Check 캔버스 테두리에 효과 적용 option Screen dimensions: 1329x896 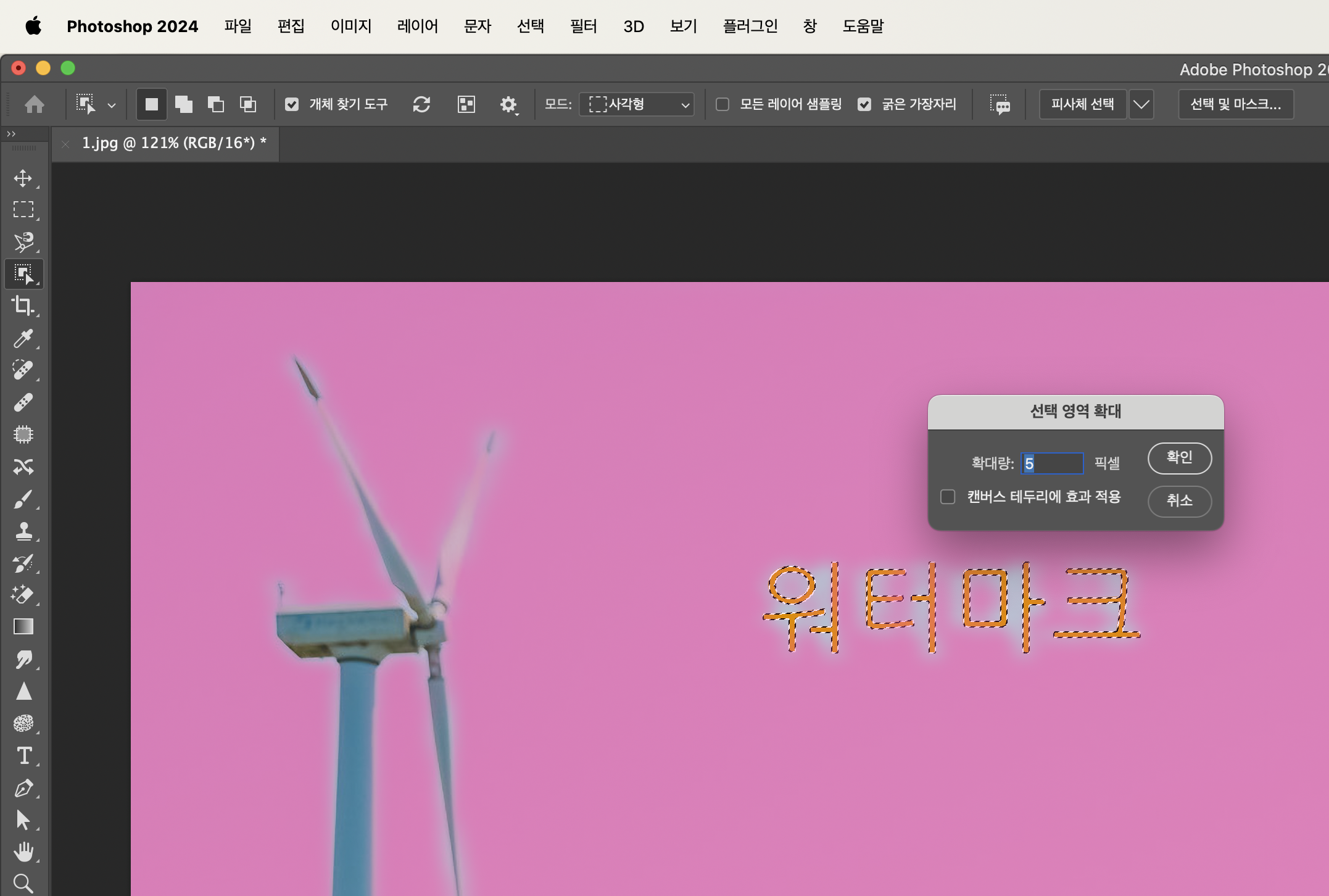tap(948, 497)
